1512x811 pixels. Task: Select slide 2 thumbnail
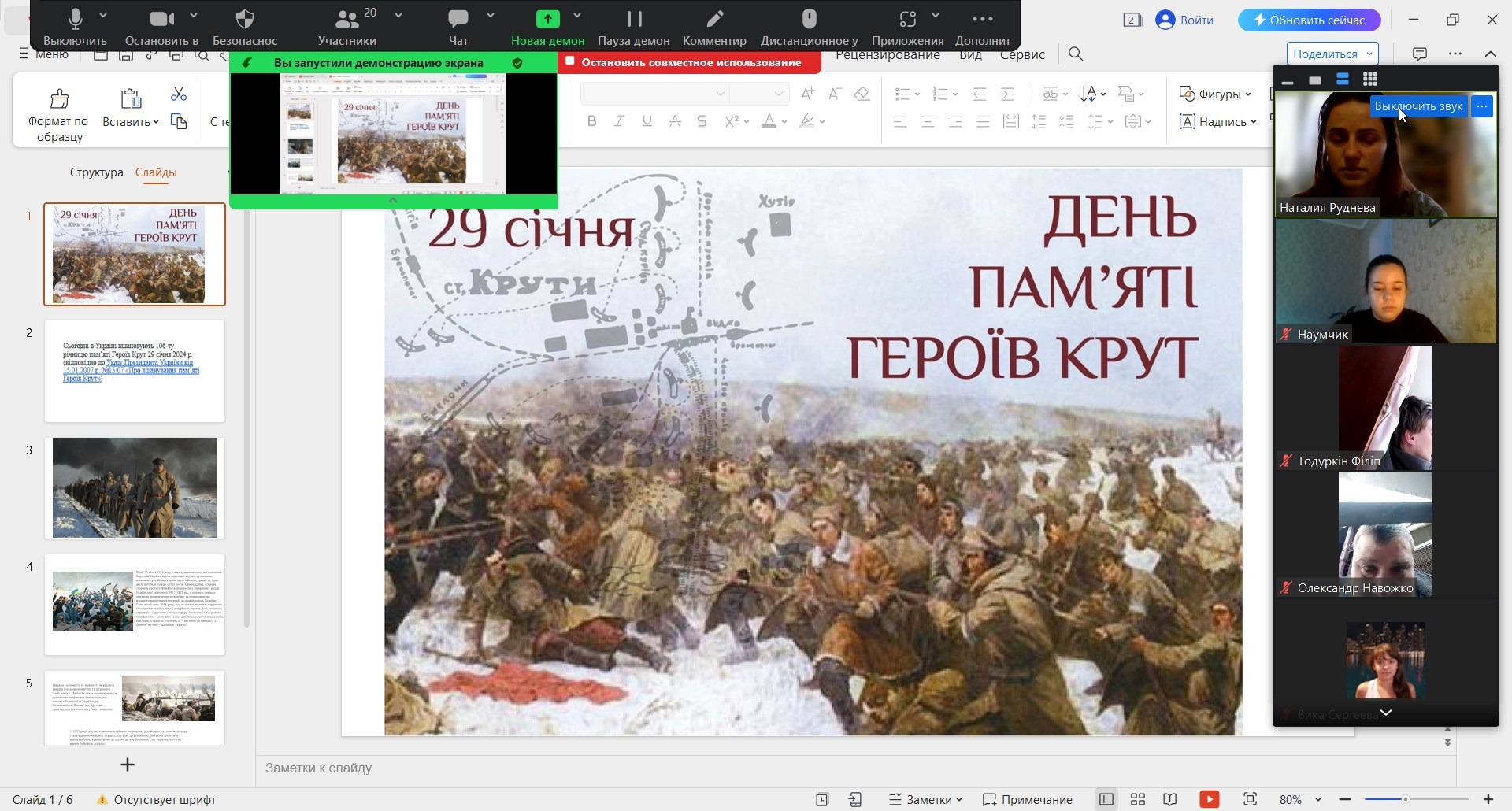coord(135,371)
